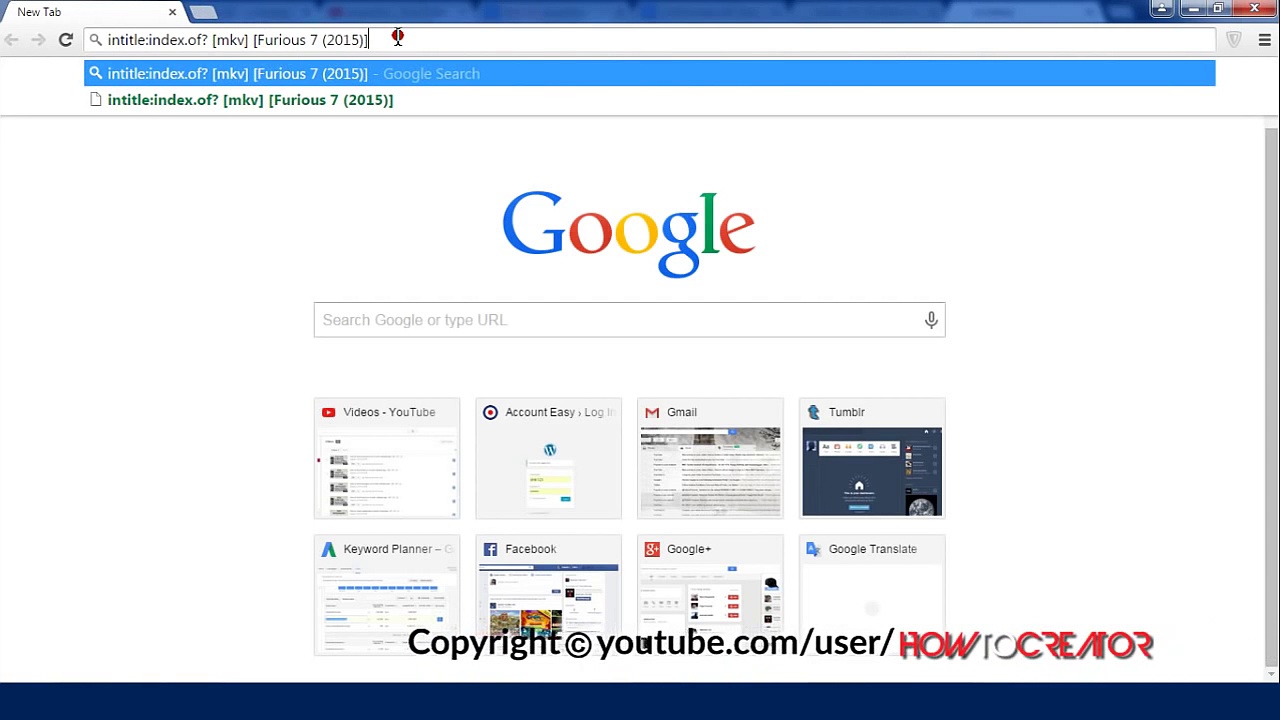Click the Facebook favicon on its tile

(490, 549)
